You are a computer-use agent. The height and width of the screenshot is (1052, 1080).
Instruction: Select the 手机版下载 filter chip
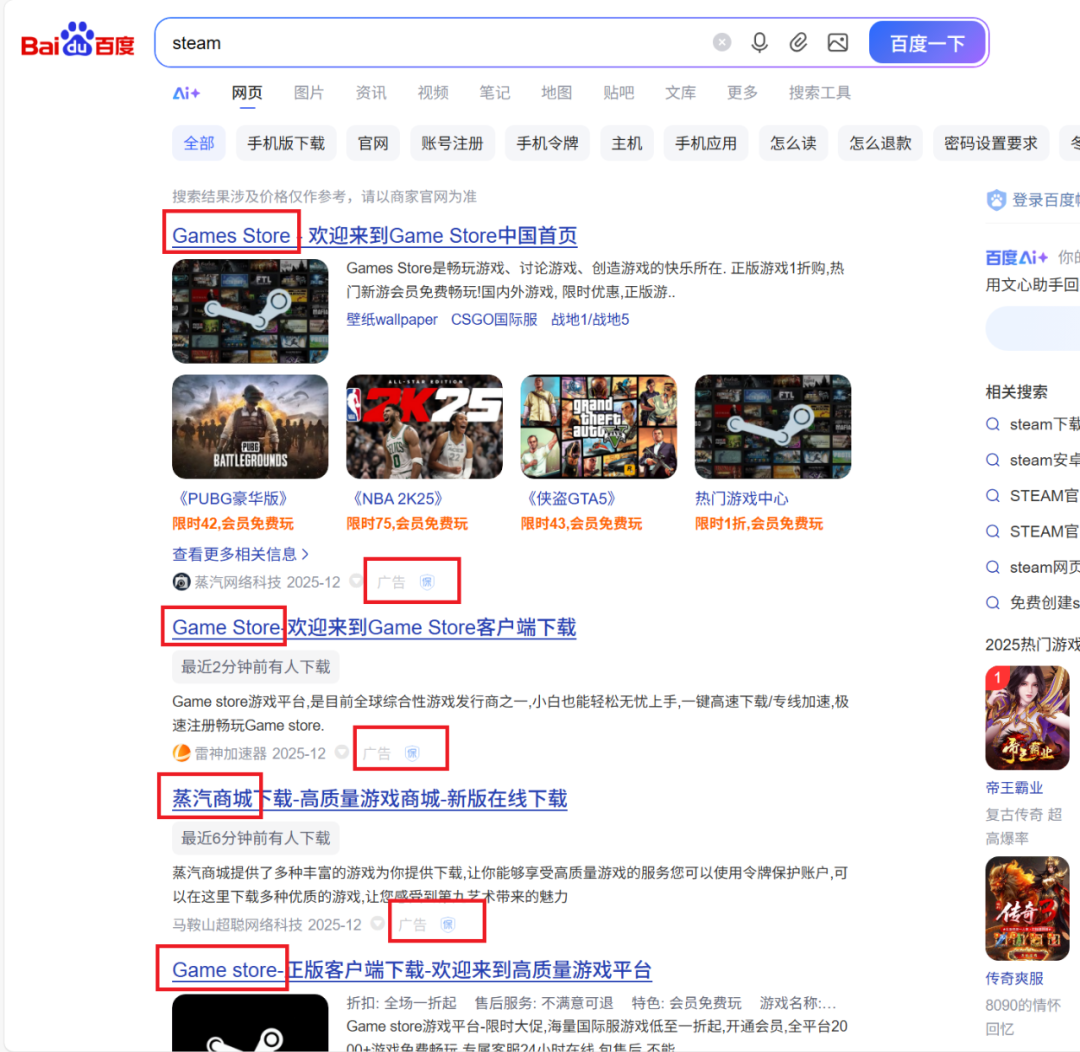[x=286, y=143]
